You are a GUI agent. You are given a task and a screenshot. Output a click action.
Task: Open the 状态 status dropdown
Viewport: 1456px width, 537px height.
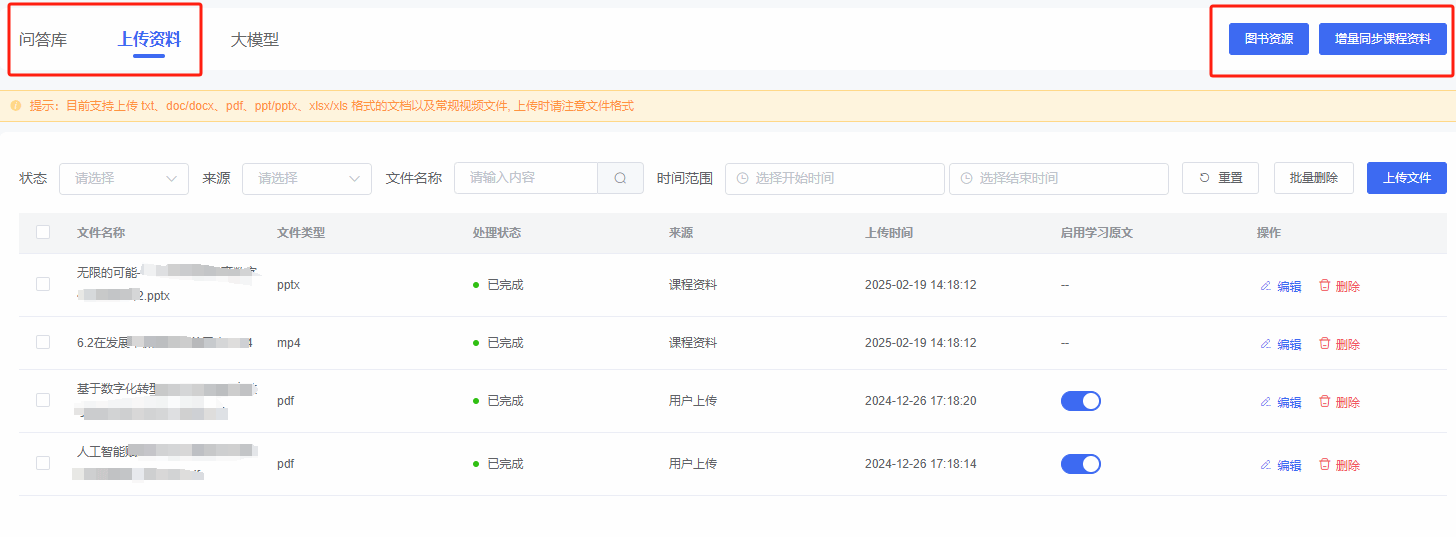pyautogui.click(x=124, y=178)
